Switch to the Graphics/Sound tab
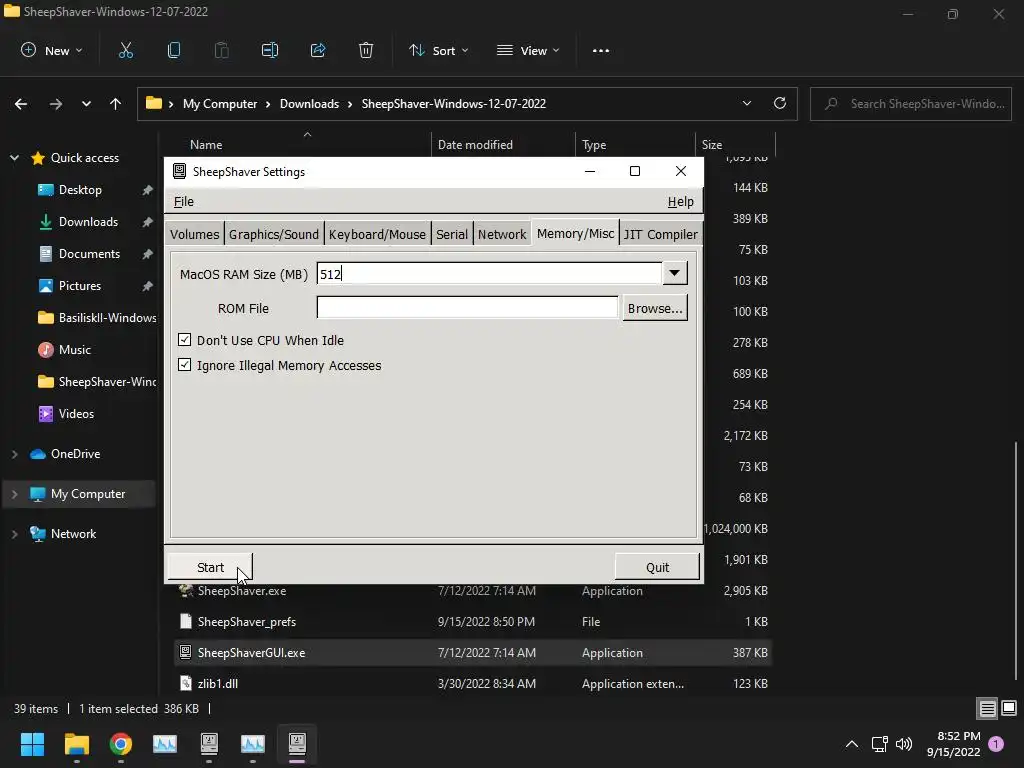Screen dimensions: 1024x768 coord(274,234)
